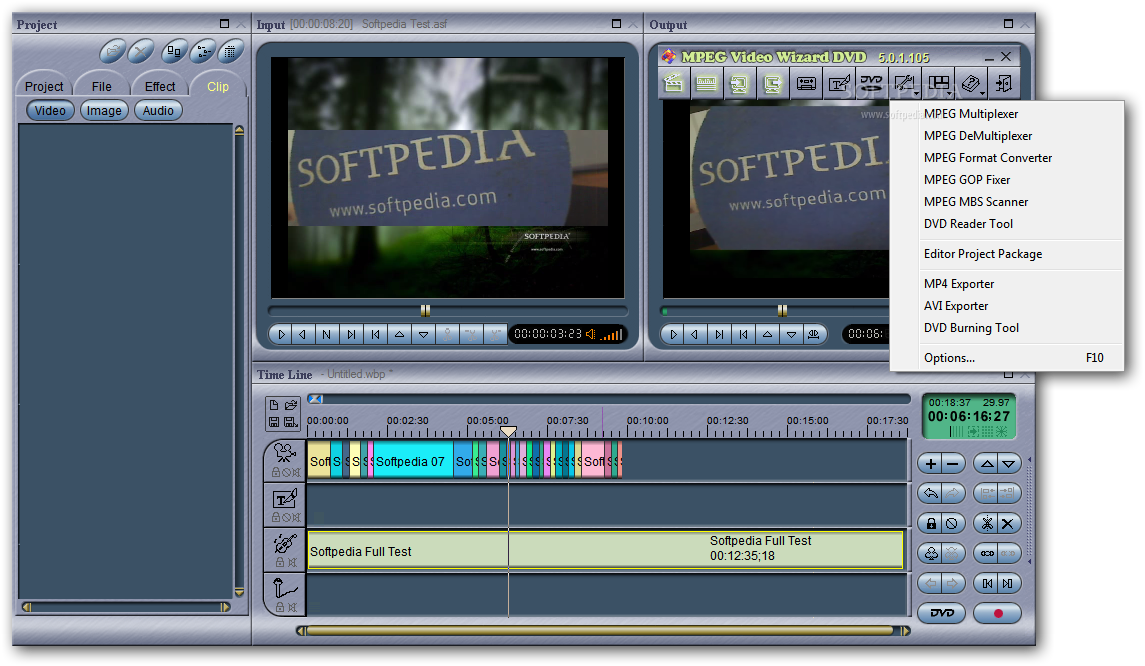1145x666 pixels.
Task: Toggle mute on the title track header
Action: [x=296, y=517]
